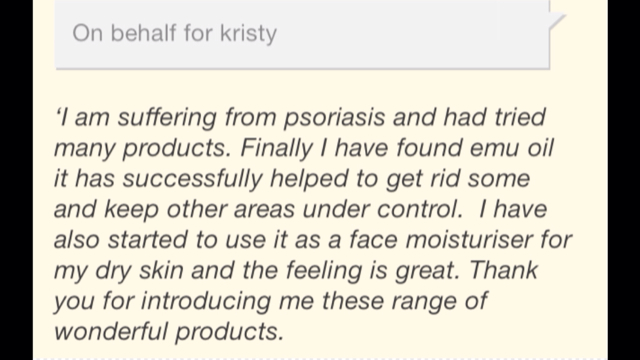Screen dimensions: 640x360
Task: Click the word 'suffering' in the first line
Action: (x=167, y=118)
